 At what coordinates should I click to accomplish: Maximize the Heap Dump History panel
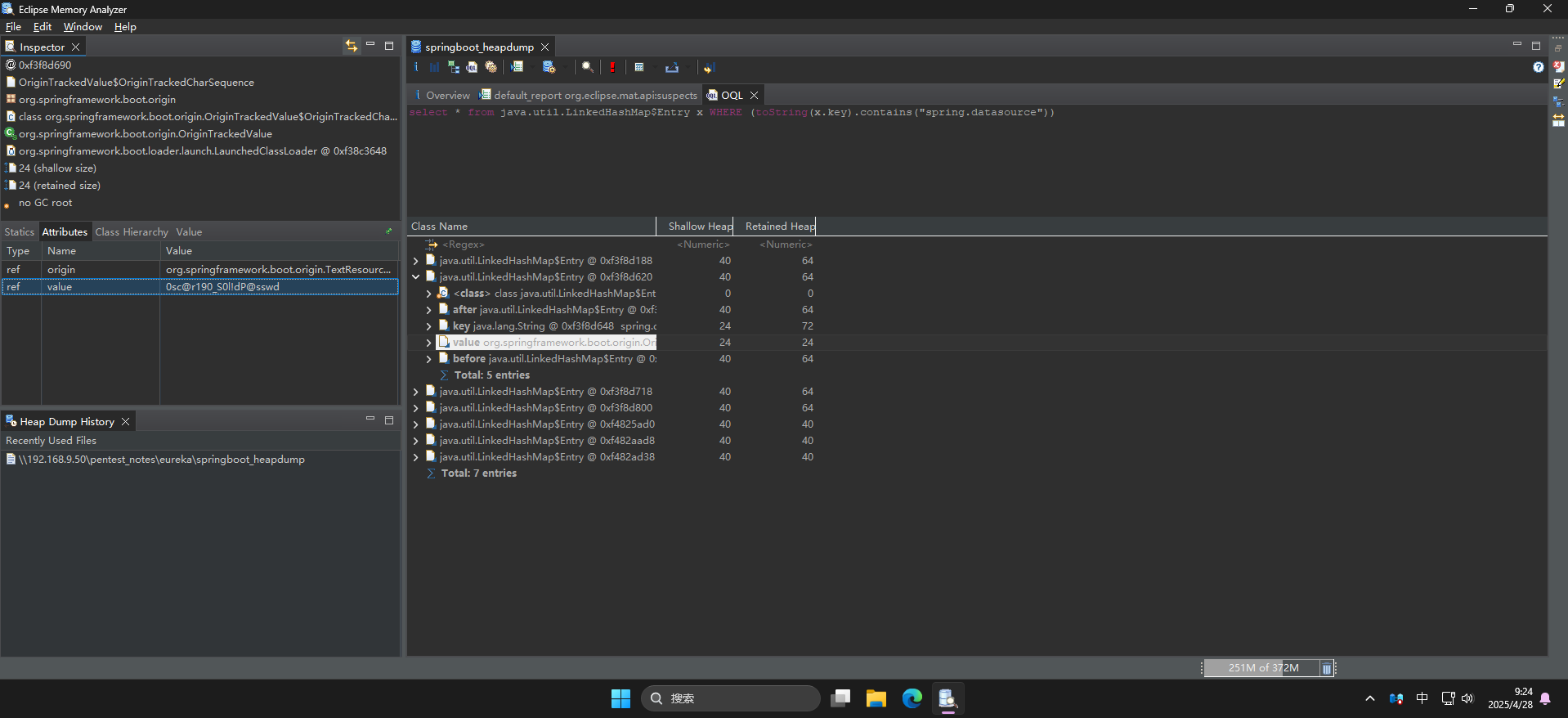click(389, 420)
